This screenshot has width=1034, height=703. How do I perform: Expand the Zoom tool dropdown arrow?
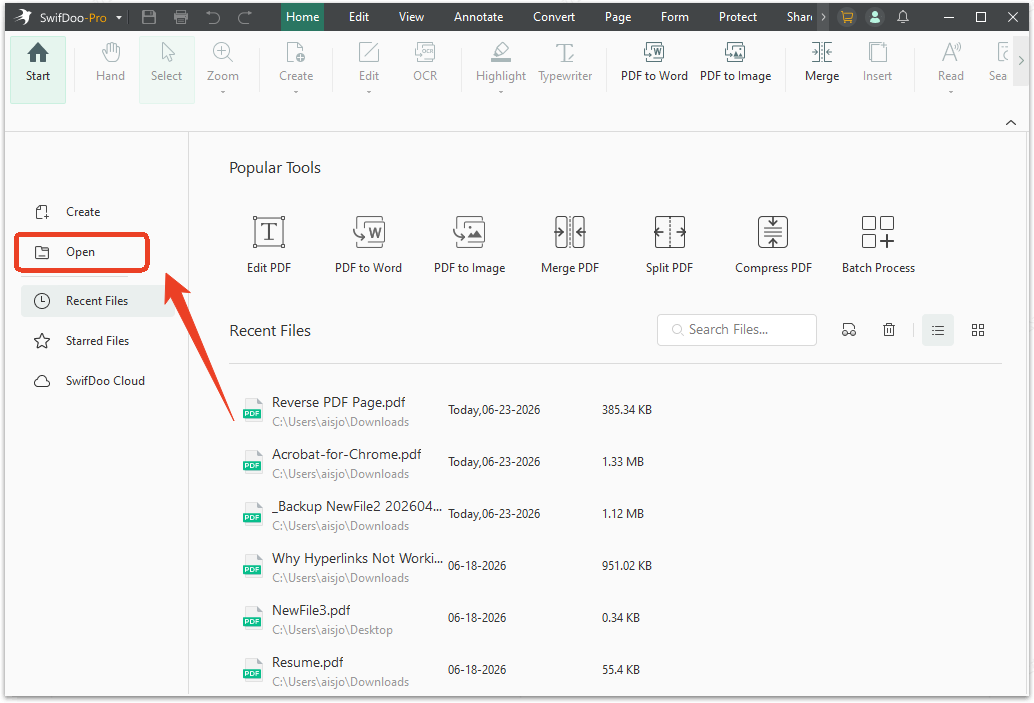tap(222, 92)
